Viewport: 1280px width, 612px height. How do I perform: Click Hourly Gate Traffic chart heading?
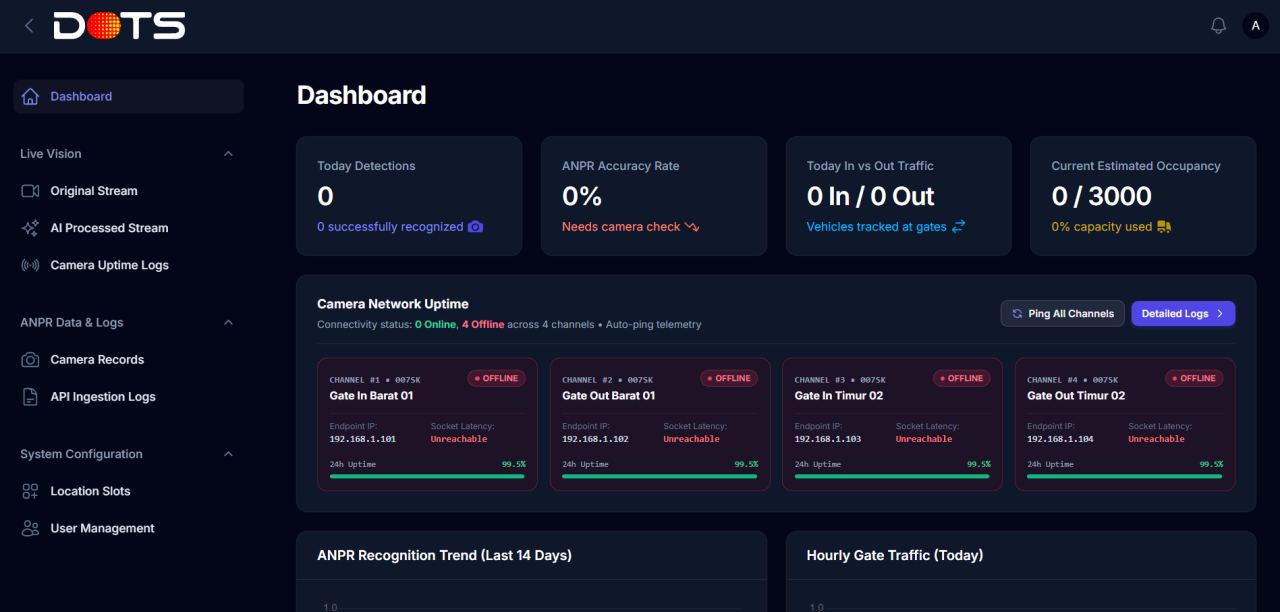[x=895, y=555]
